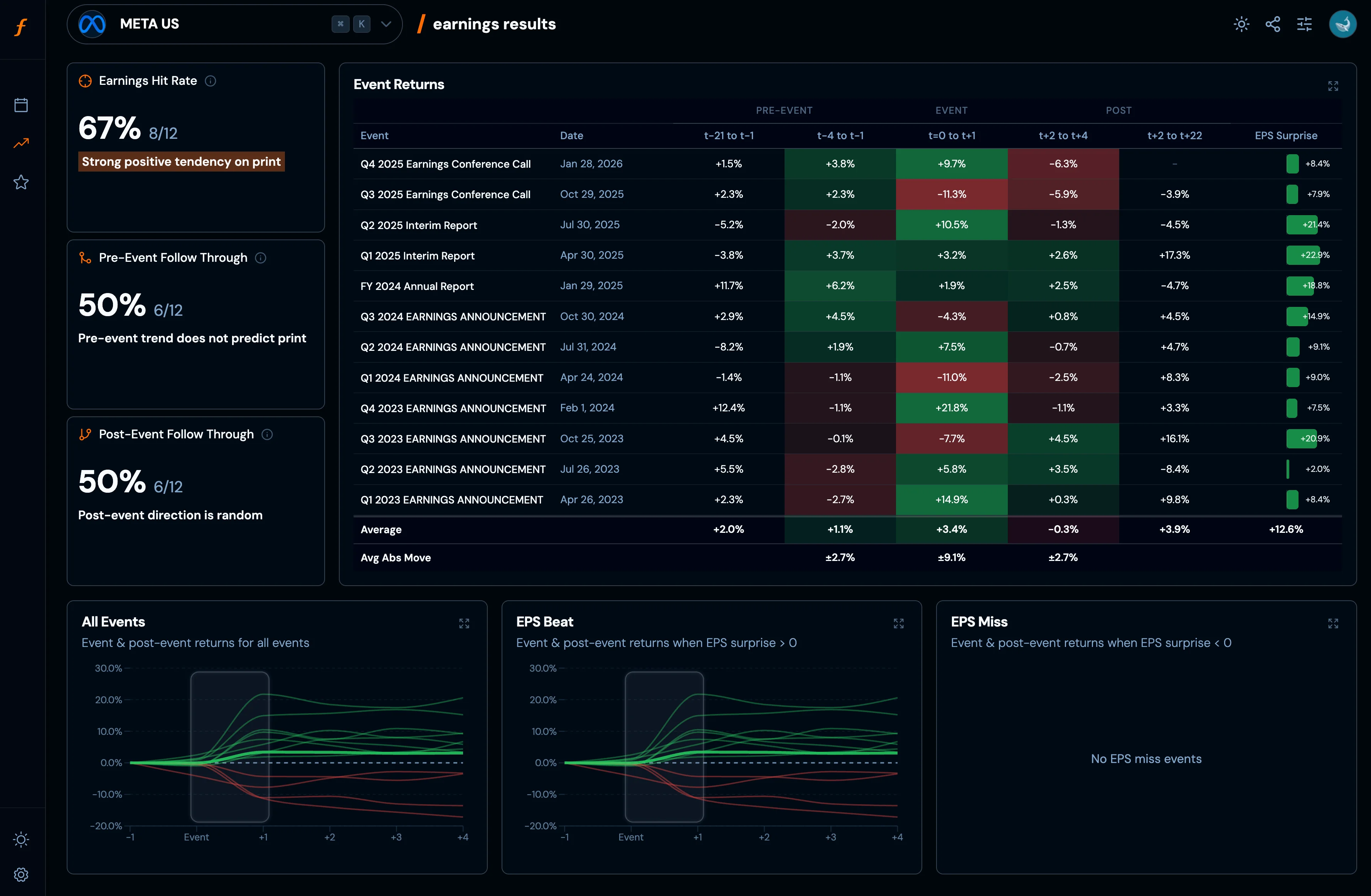Click the Fey logo at top left
This screenshot has height=896, width=1371.
(21, 27)
